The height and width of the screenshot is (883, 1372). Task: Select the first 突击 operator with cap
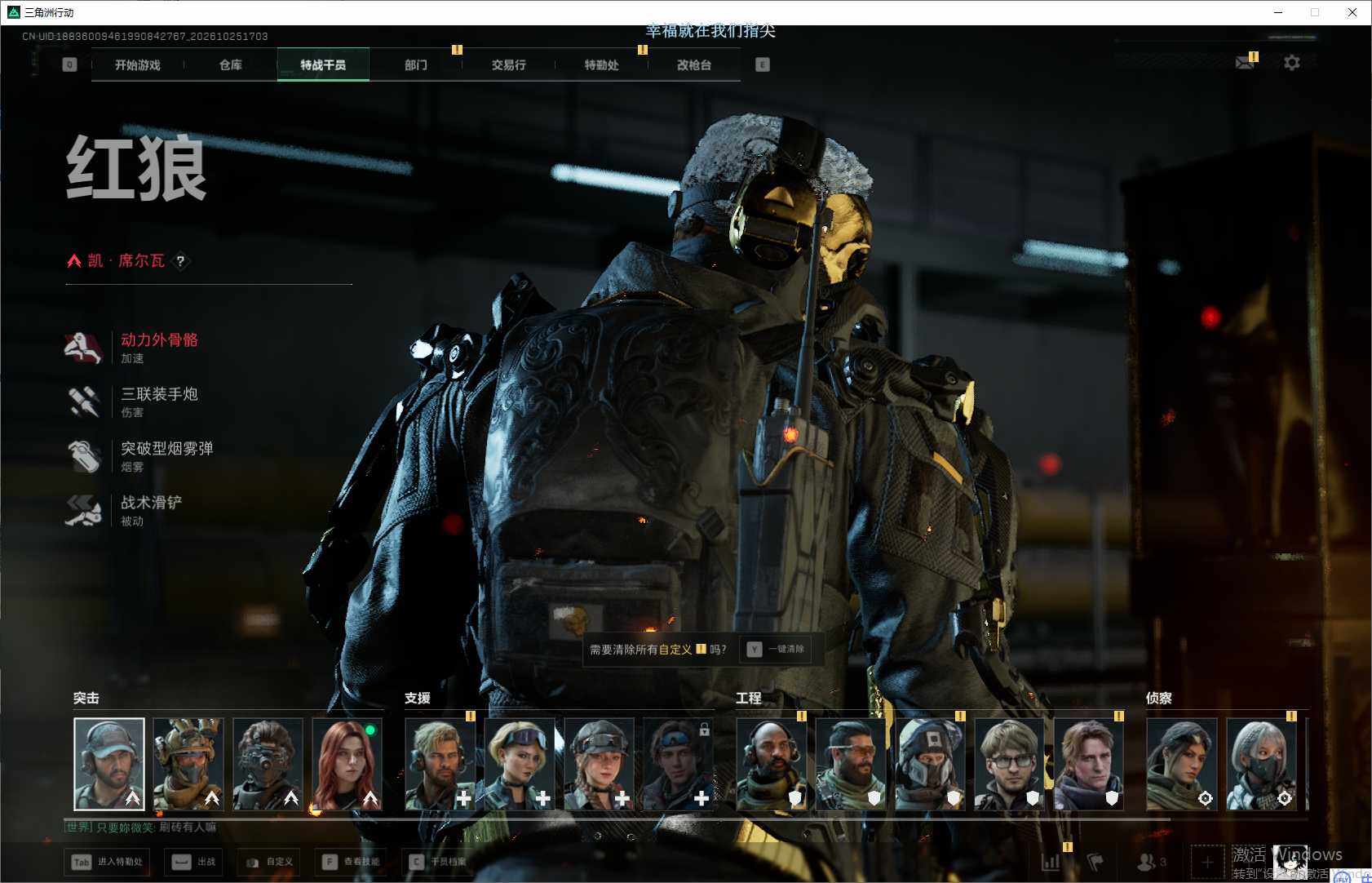click(x=109, y=764)
